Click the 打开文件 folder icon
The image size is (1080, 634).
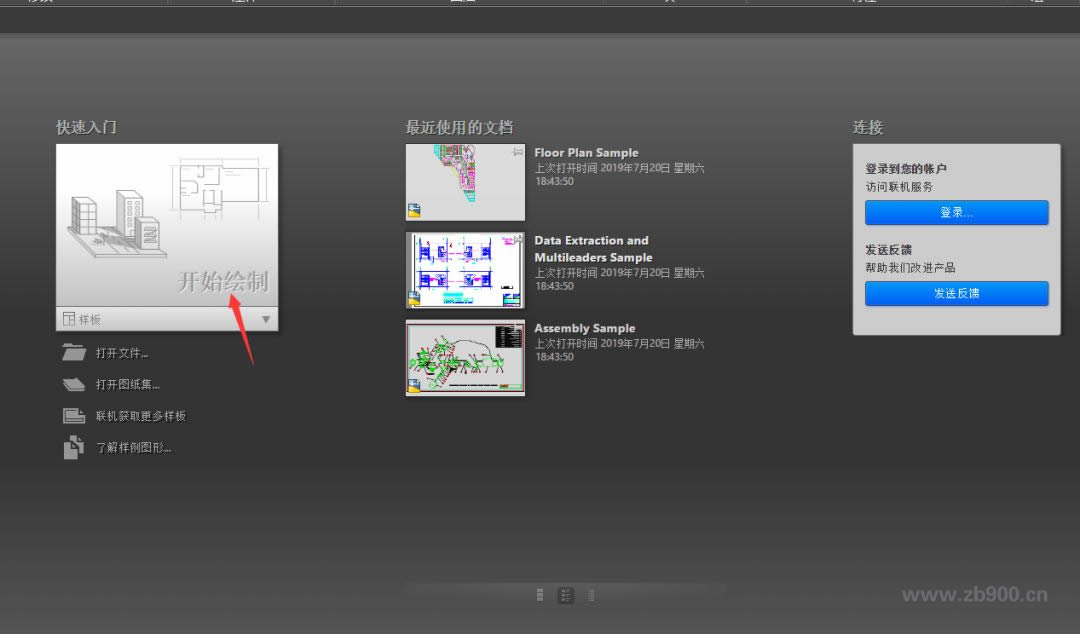click(74, 352)
